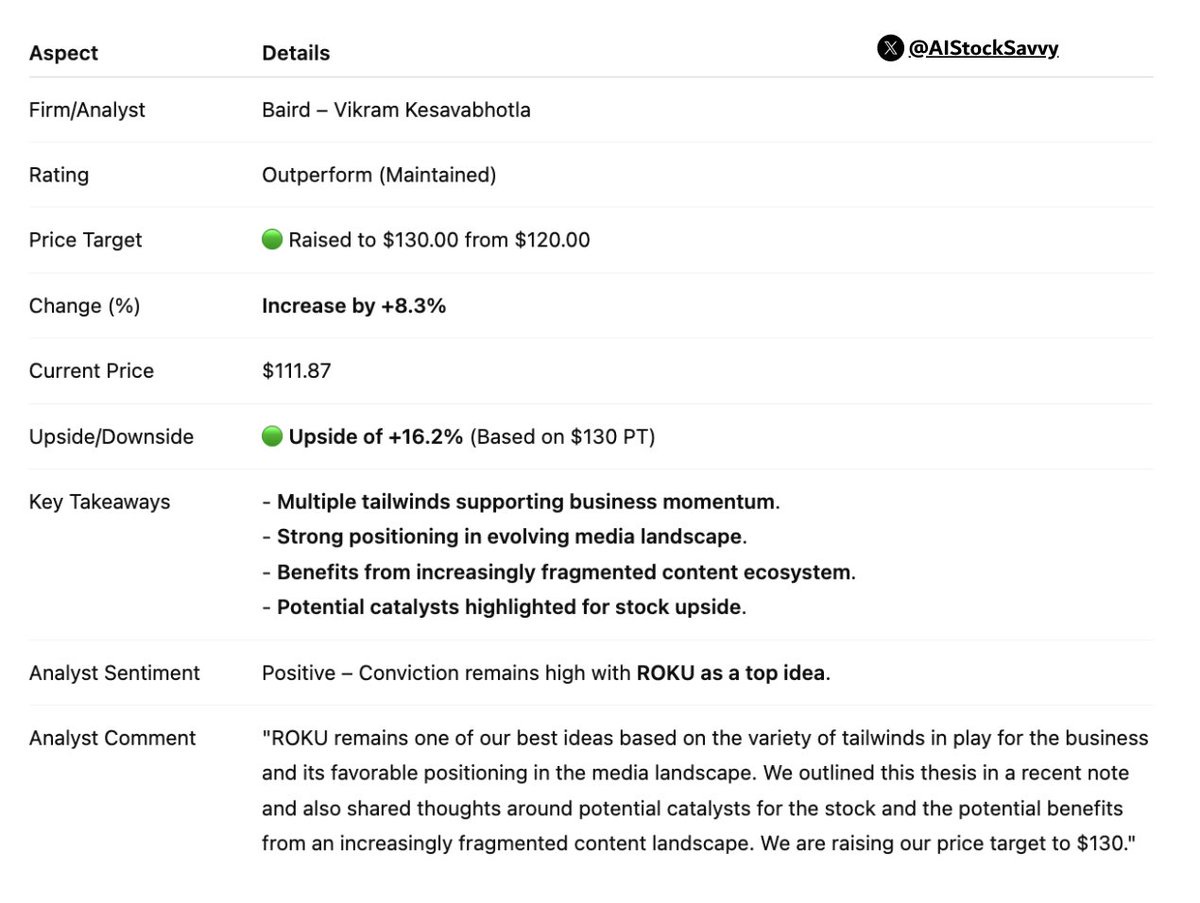This screenshot has height=903, width=1200.
Task: Click the "Price Target" row label
Action: (x=86, y=240)
